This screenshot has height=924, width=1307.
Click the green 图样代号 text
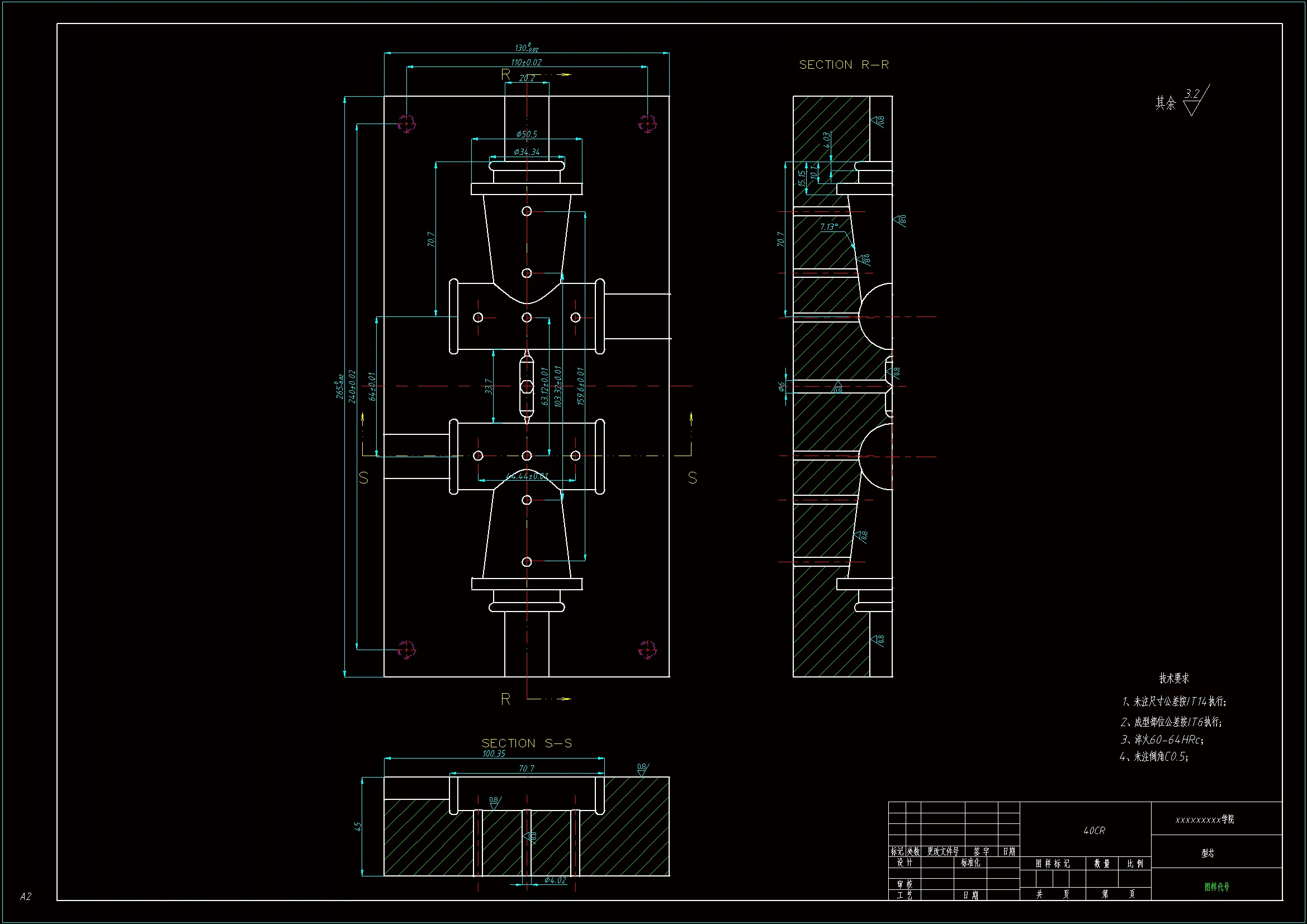(1216, 887)
